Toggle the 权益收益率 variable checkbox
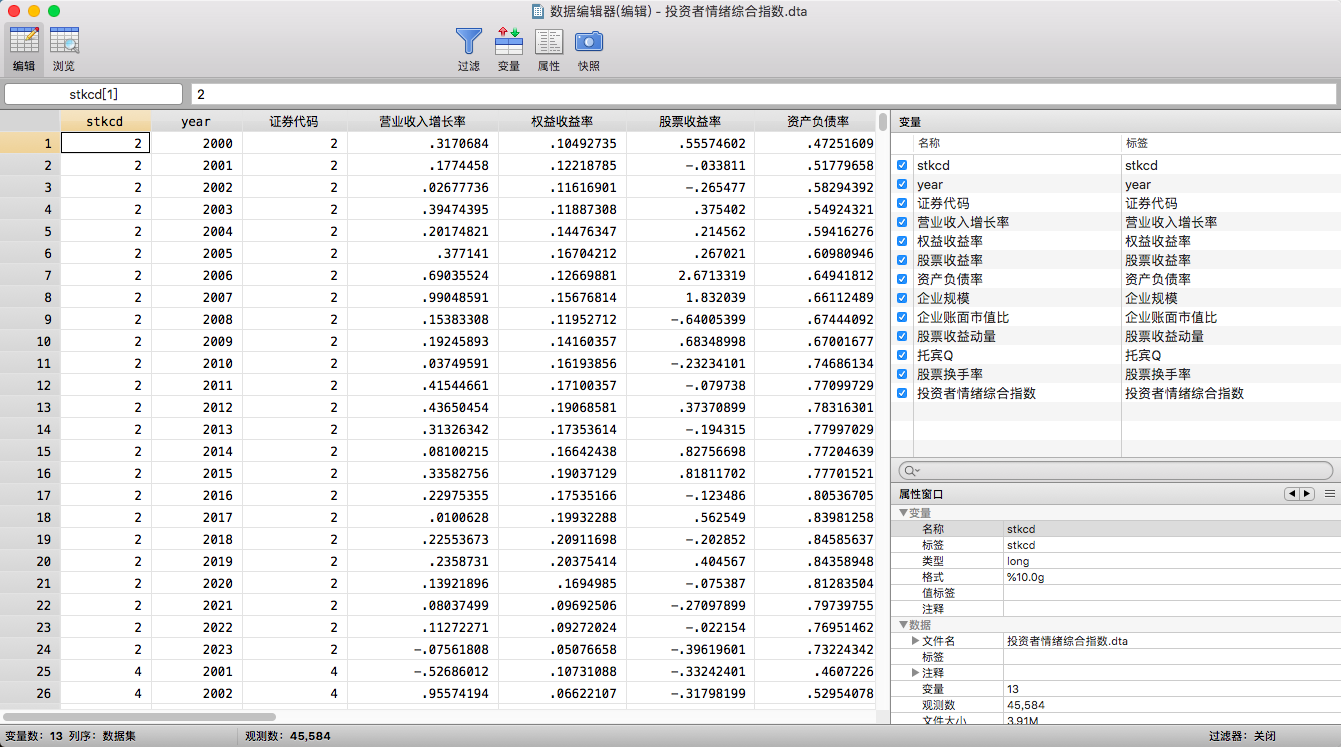 click(x=903, y=242)
